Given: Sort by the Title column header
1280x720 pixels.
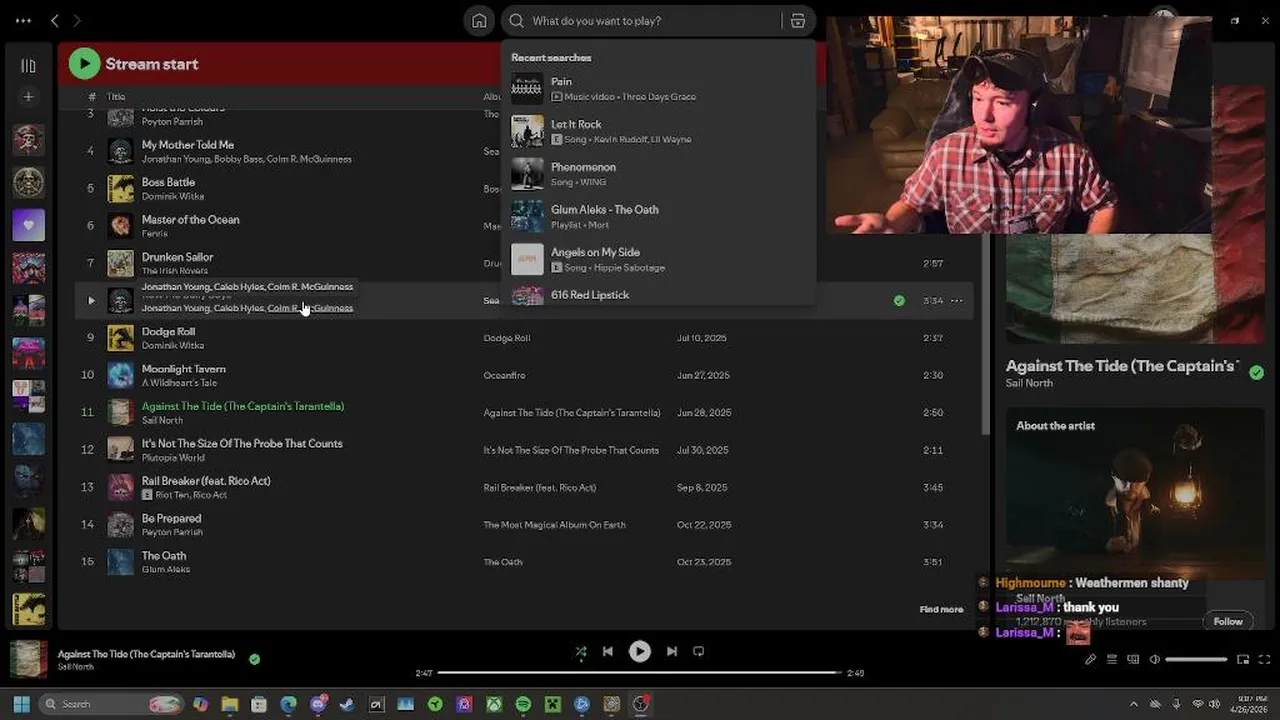Looking at the screenshot, I should coord(116,97).
